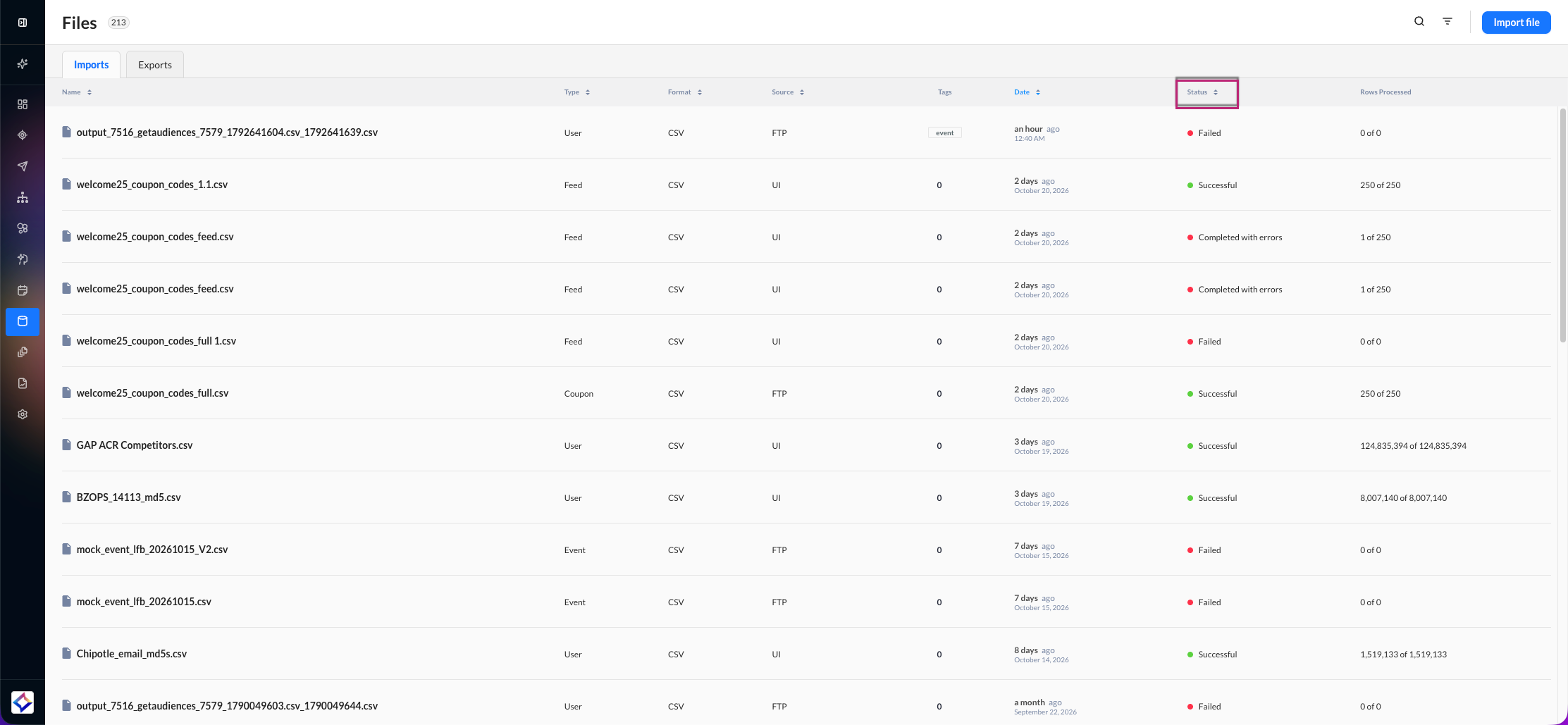Click the 'event' tag in first row
This screenshot has width=1568, height=725.
(945, 133)
